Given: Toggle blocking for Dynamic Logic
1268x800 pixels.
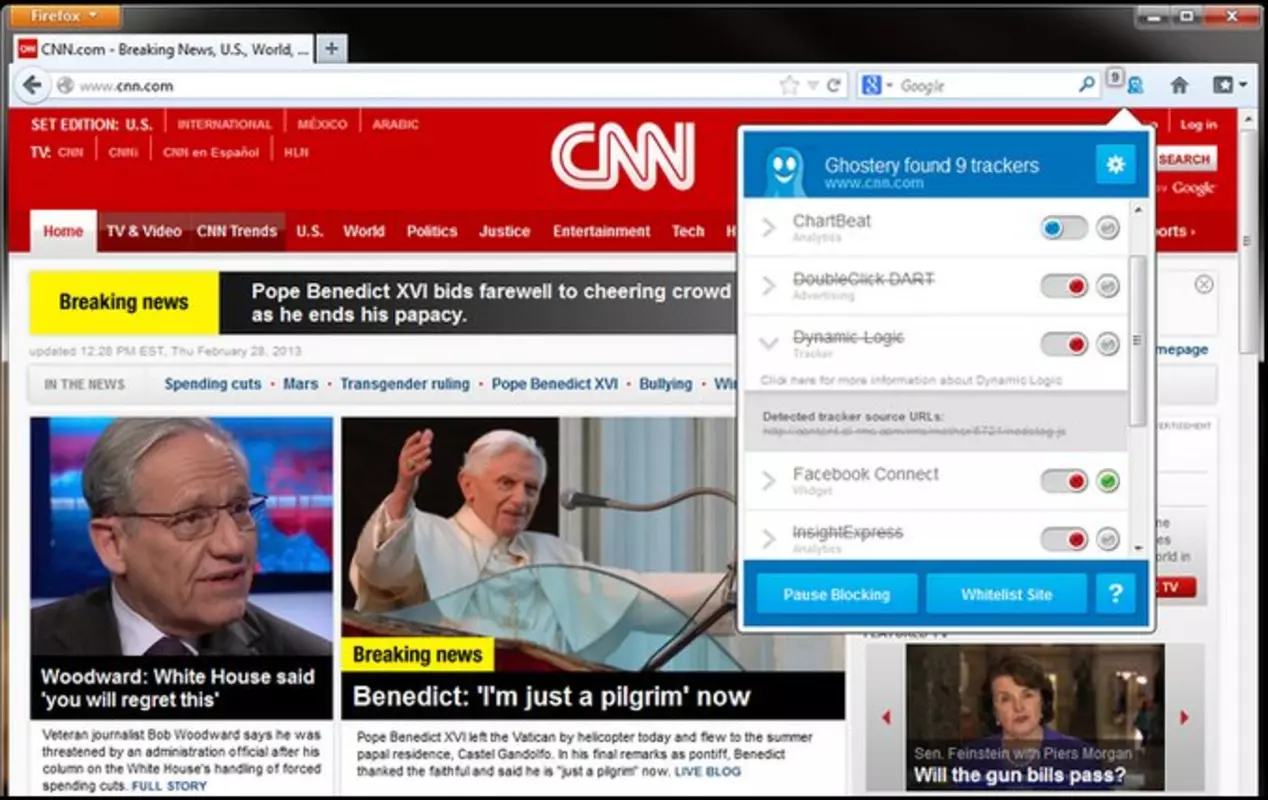Looking at the screenshot, I should 1064,344.
